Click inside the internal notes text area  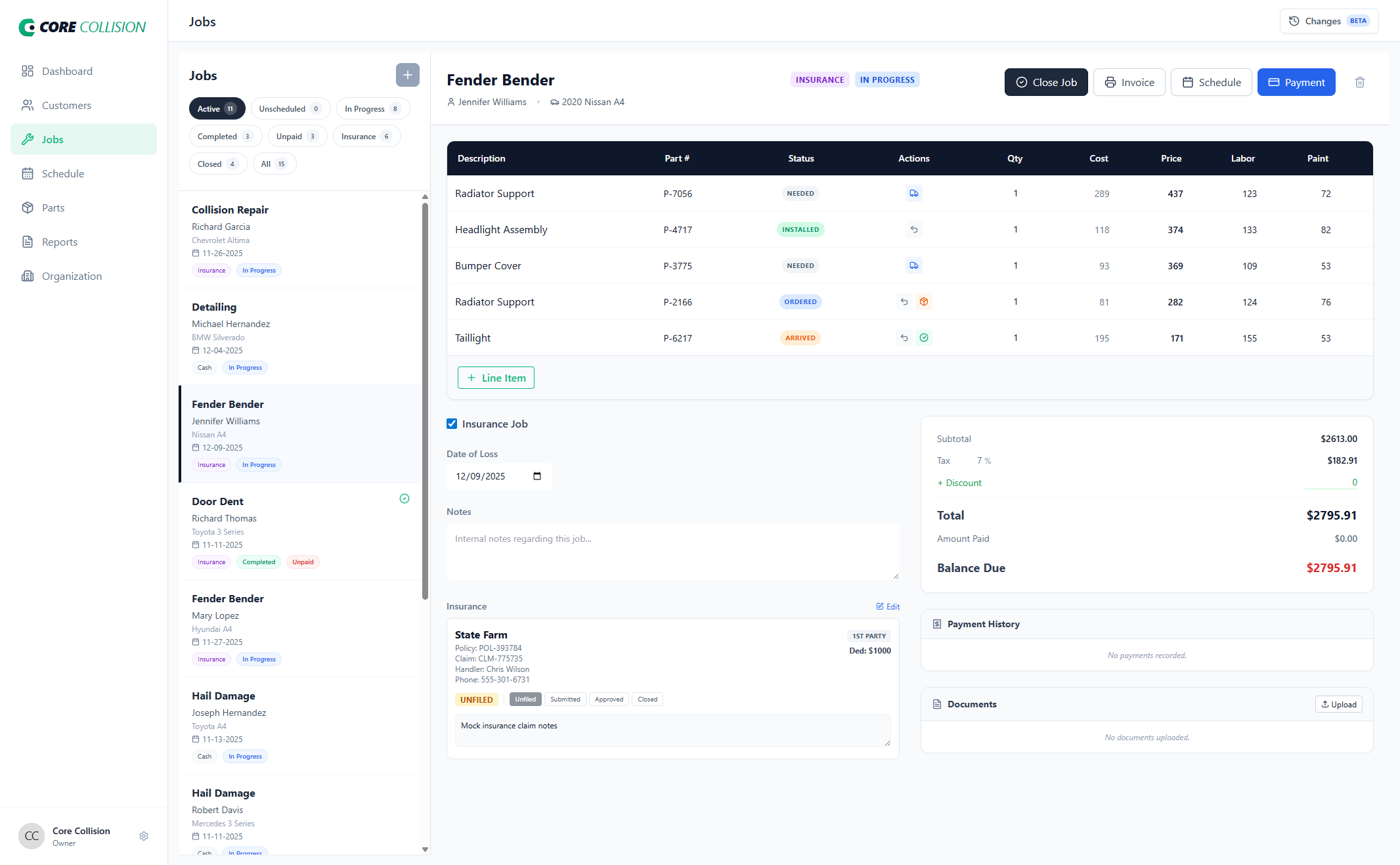pos(672,551)
